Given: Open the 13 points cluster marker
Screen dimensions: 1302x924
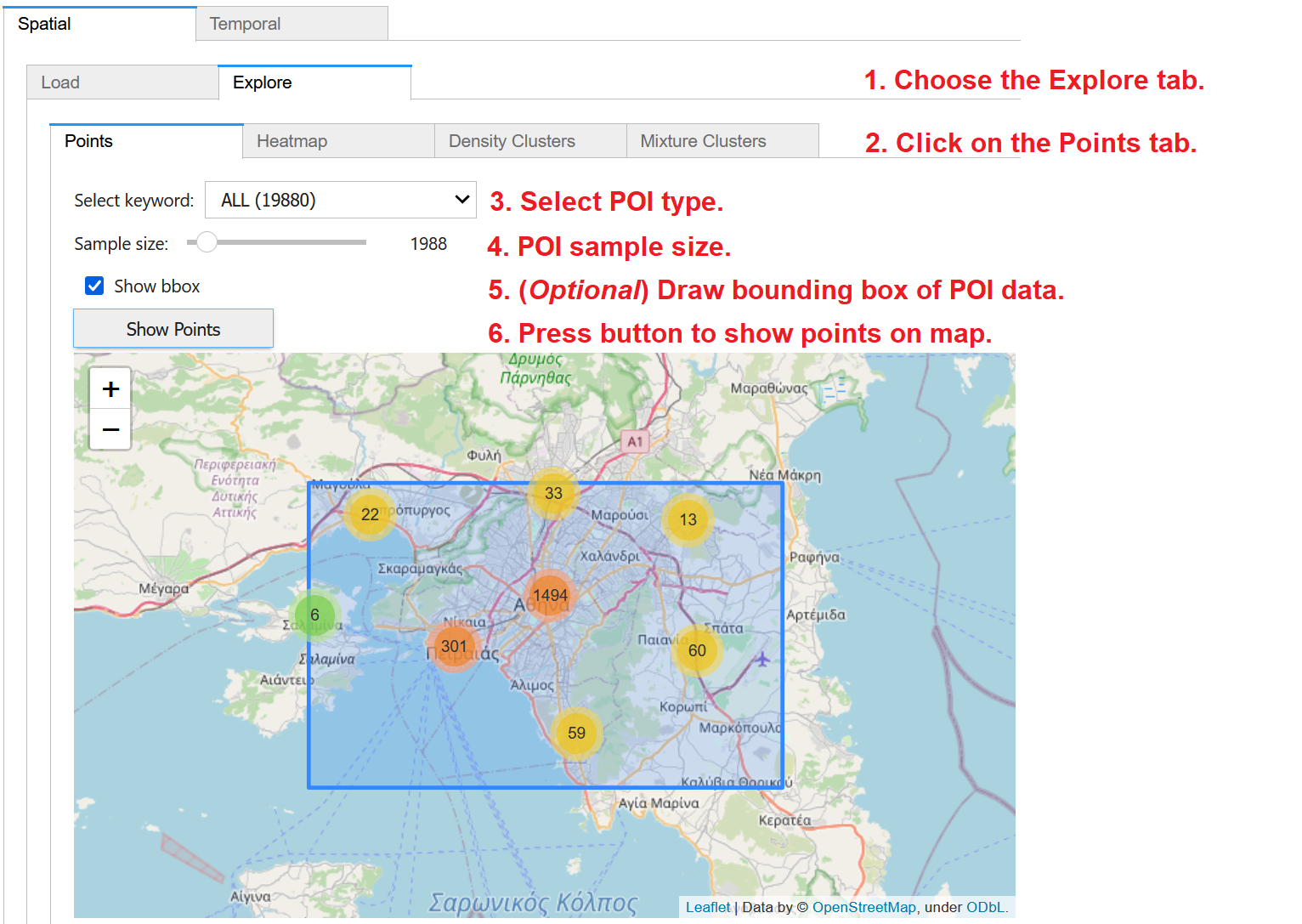Looking at the screenshot, I should [688, 519].
